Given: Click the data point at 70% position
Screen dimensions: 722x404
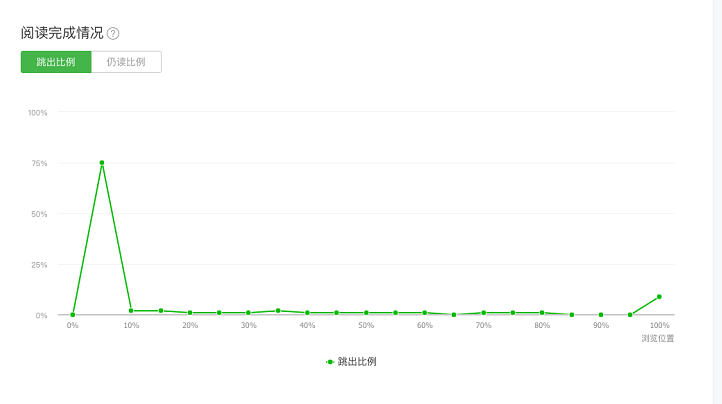Looking at the screenshot, I should [x=483, y=313].
